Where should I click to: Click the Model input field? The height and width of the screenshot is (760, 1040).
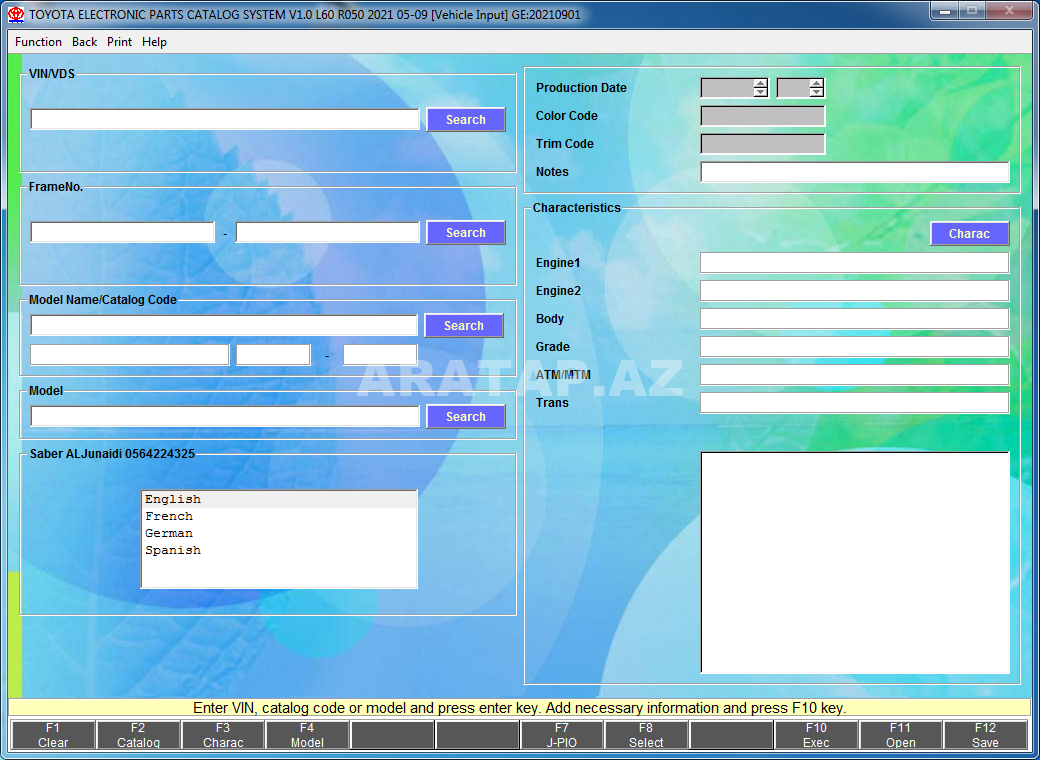pos(225,416)
